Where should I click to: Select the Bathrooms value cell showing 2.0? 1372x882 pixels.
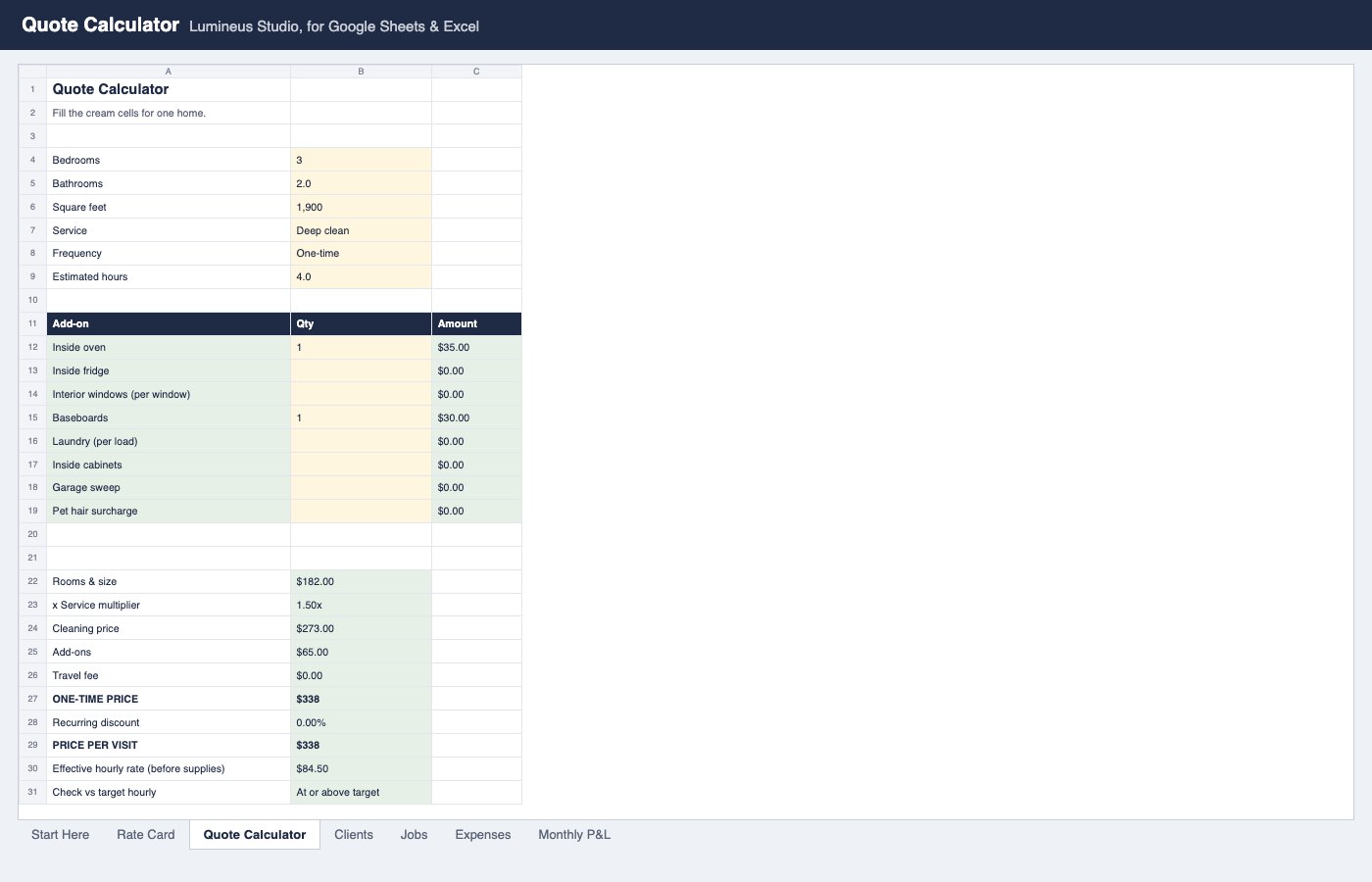361,183
